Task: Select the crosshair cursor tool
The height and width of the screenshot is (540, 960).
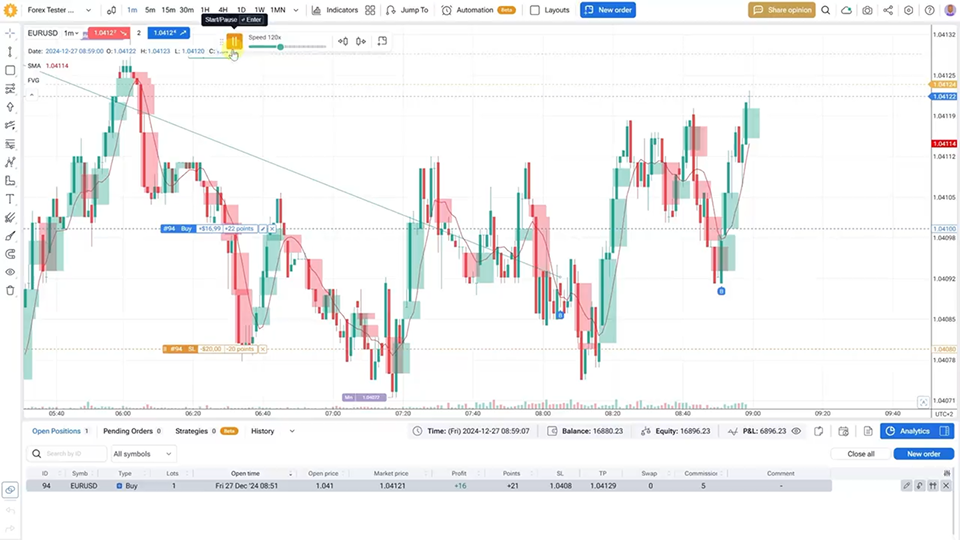Action: pos(10,33)
